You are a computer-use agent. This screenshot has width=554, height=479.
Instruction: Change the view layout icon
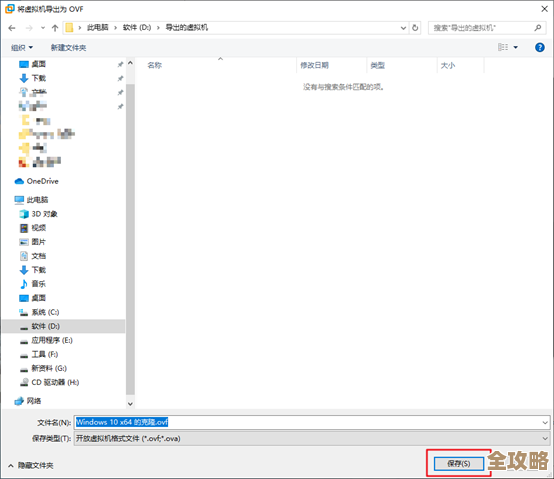click(x=503, y=47)
